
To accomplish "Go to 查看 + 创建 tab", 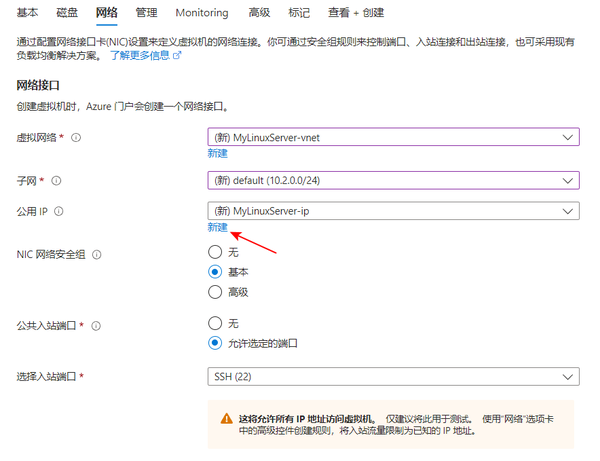I will click(x=356, y=13).
